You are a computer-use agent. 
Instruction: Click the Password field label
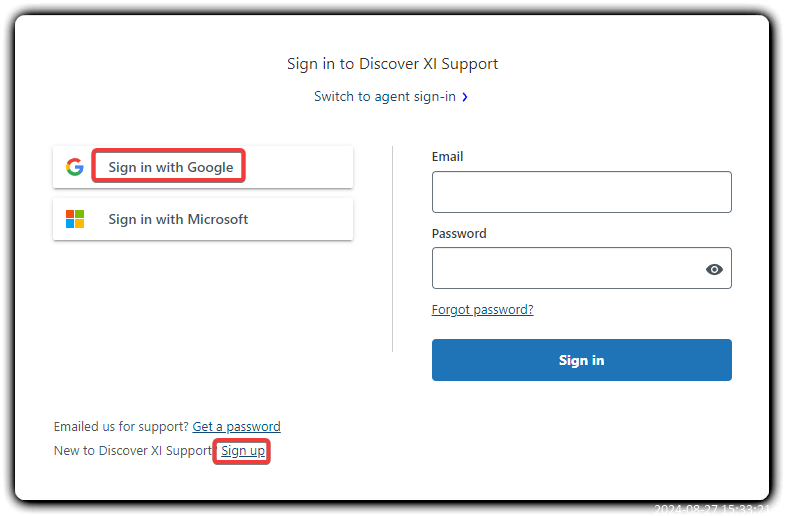click(459, 234)
